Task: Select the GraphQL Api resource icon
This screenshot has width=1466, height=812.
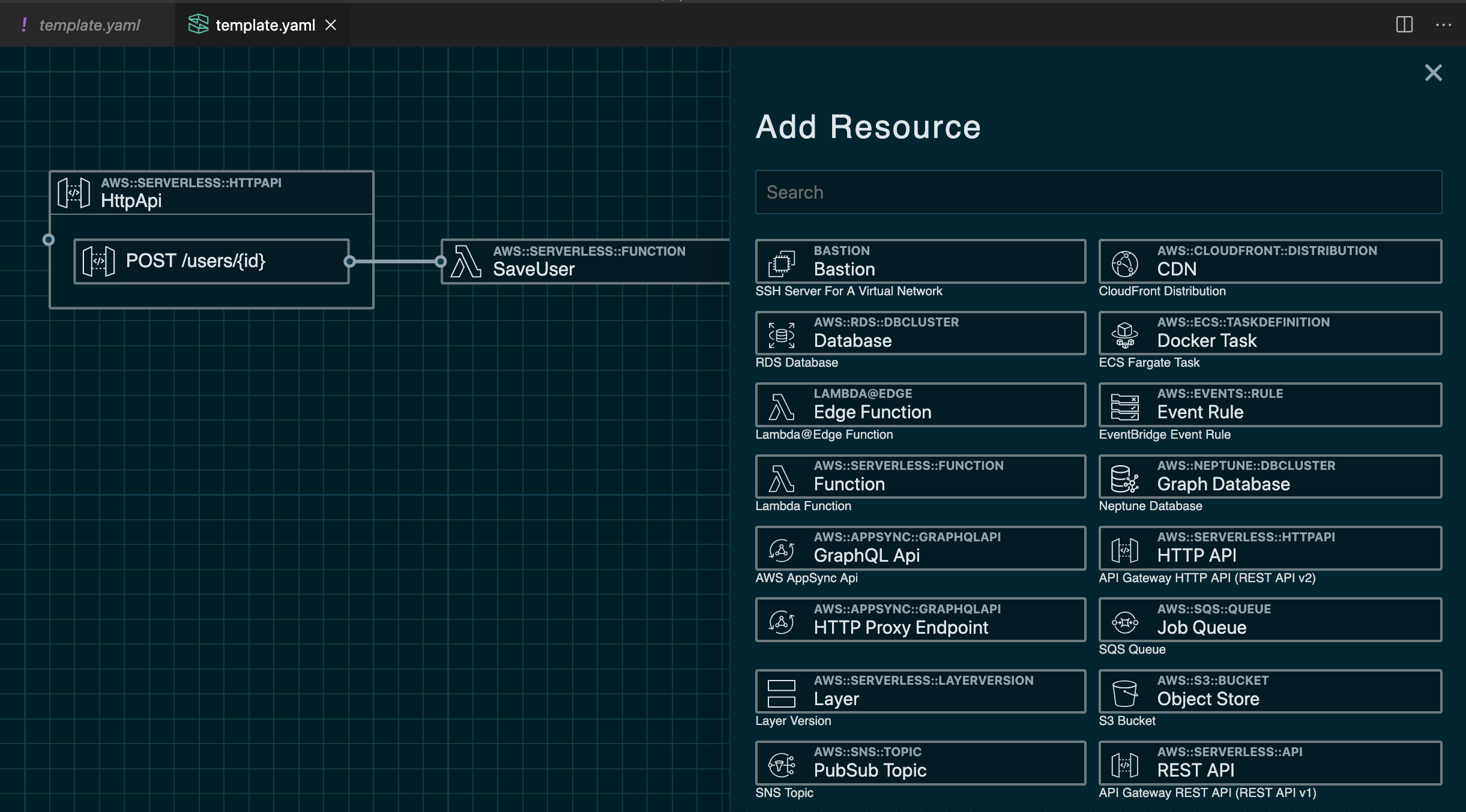Action: pyautogui.click(x=782, y=547)
